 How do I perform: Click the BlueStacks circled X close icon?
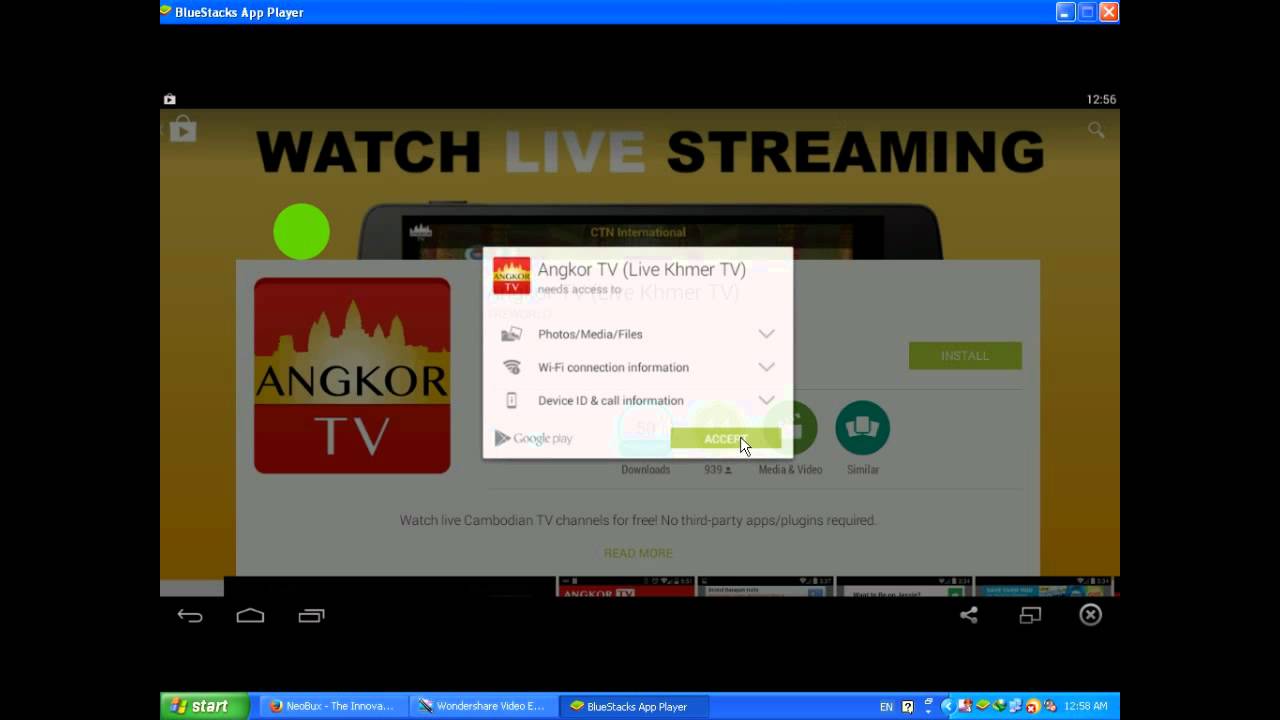(1091, 615)
